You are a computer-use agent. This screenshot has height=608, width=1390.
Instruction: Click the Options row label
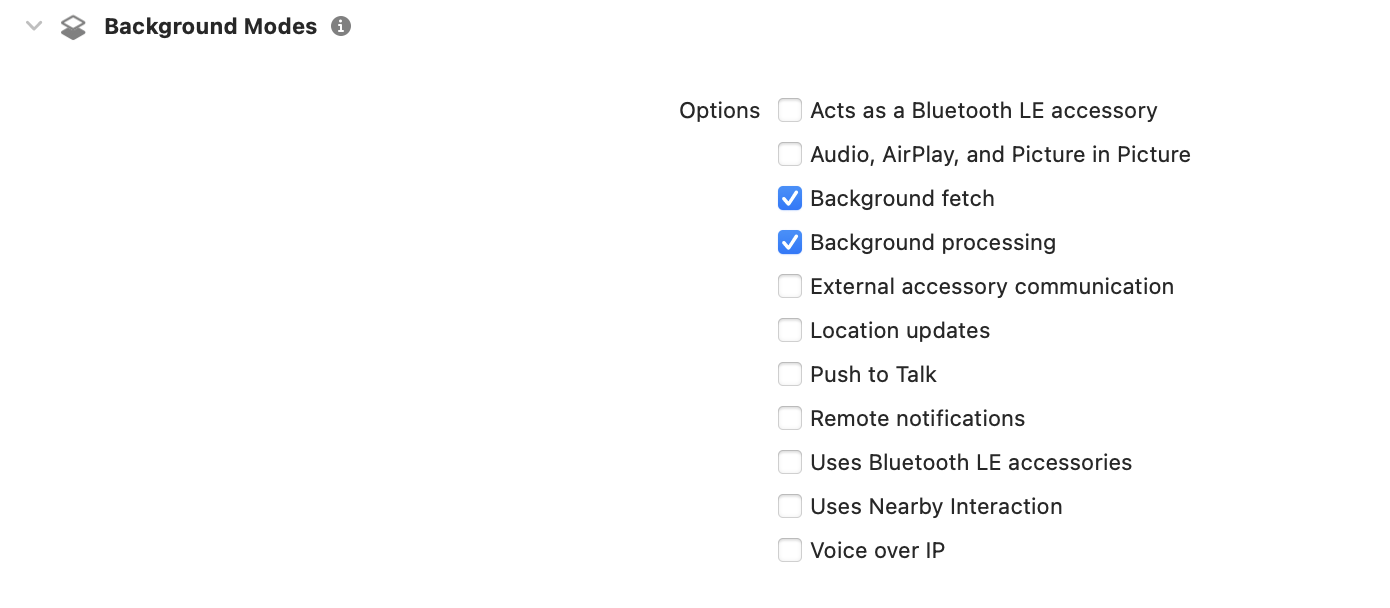point(719,110)
